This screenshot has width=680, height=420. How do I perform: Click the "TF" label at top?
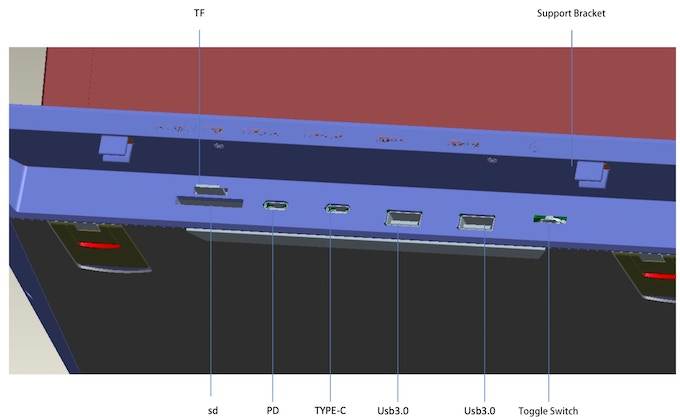(199, 14)
